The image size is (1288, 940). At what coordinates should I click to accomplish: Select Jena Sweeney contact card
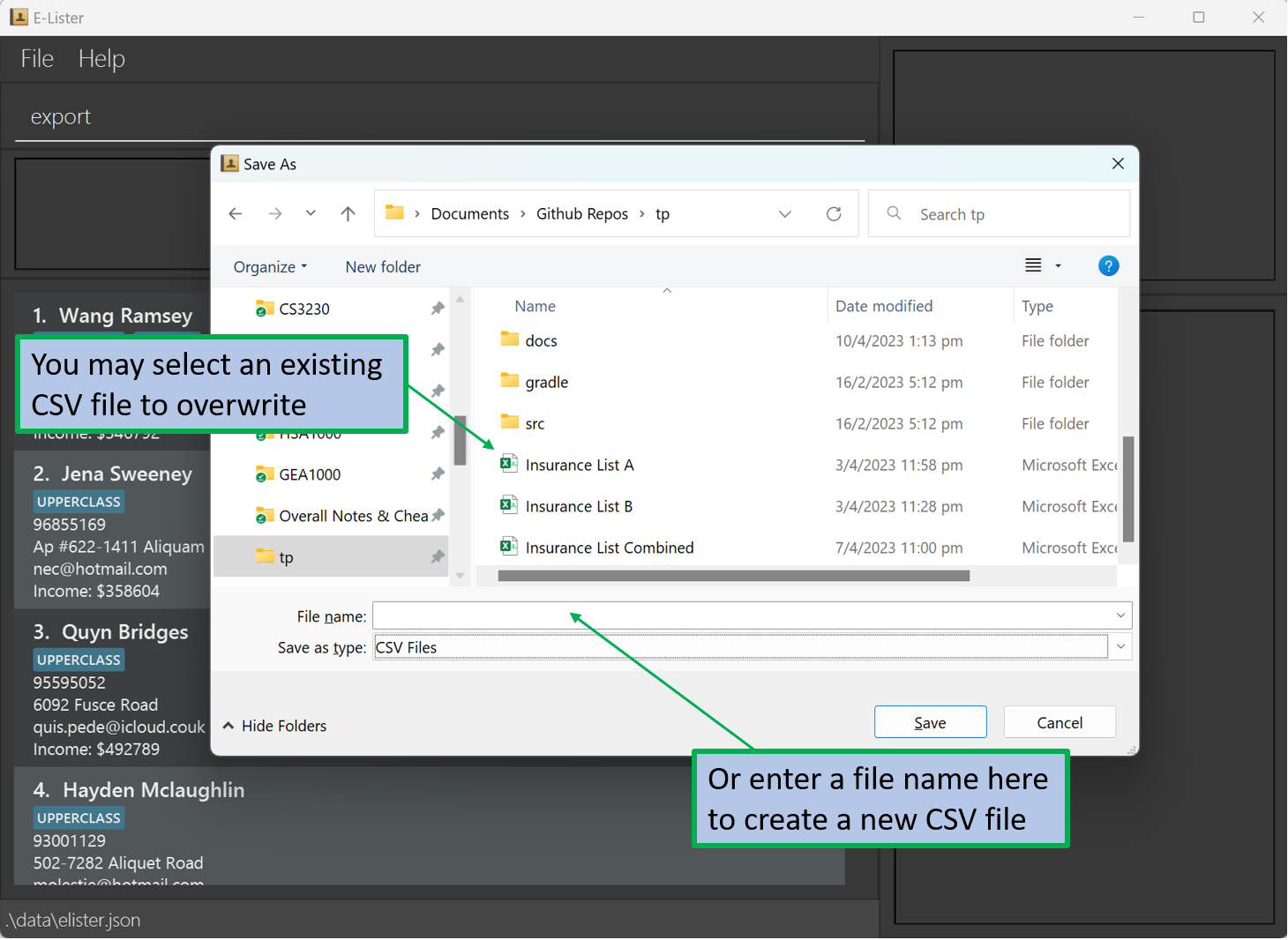[x=113, y=529]
